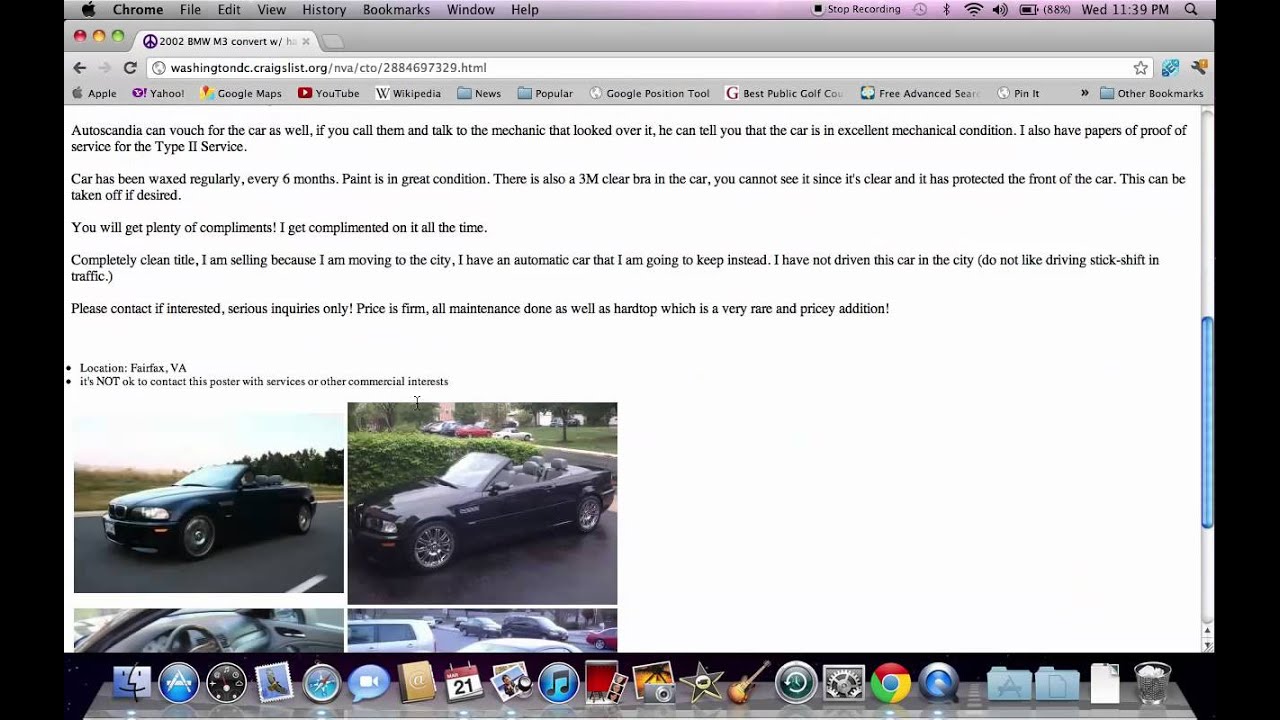Launch Safari from the dock
Screen dimensions: 1280x720
point(321,683)
